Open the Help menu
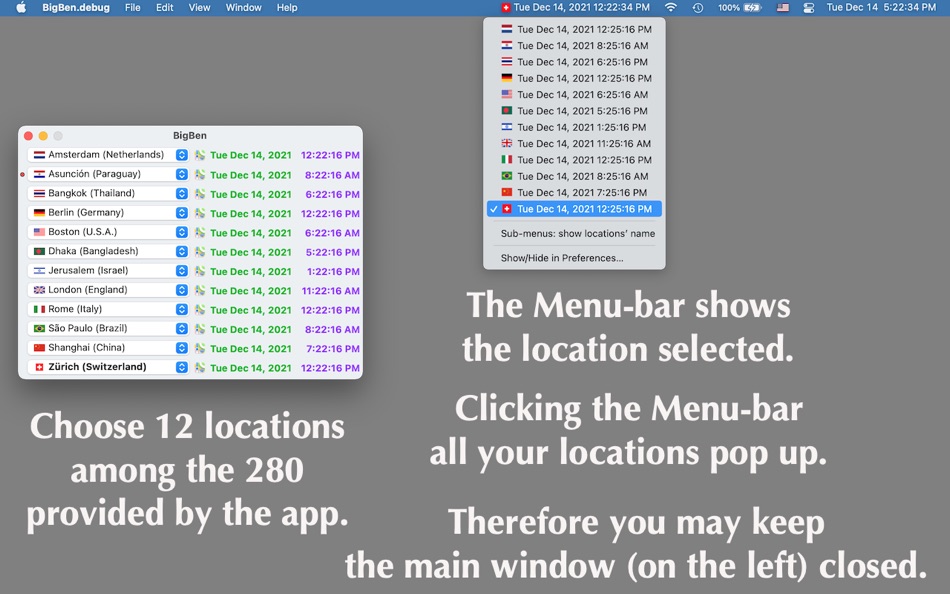Screen dimensions: 950x594 click(x=287, y=8)
